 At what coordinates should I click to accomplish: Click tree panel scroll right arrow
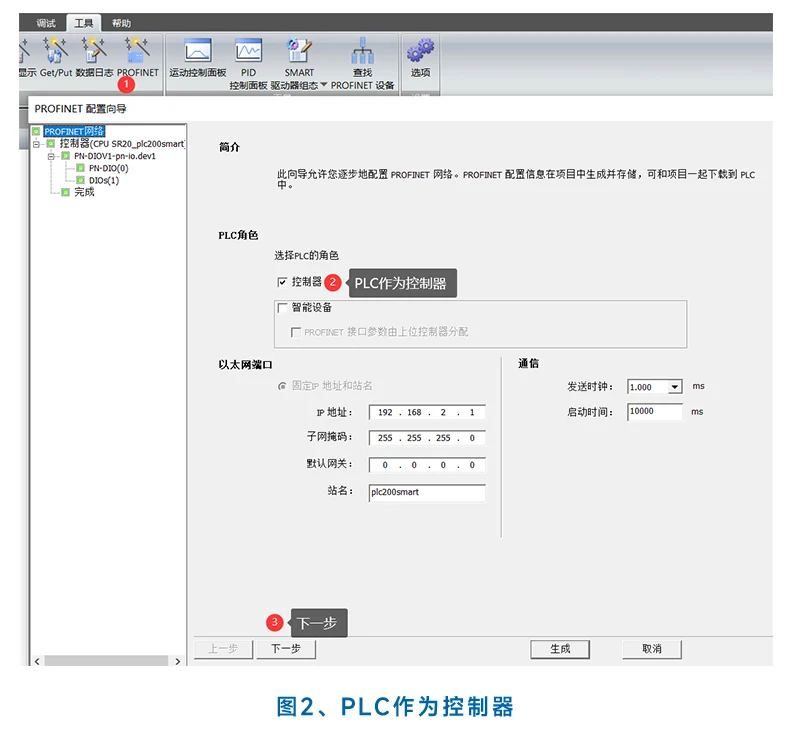point(177,661)
